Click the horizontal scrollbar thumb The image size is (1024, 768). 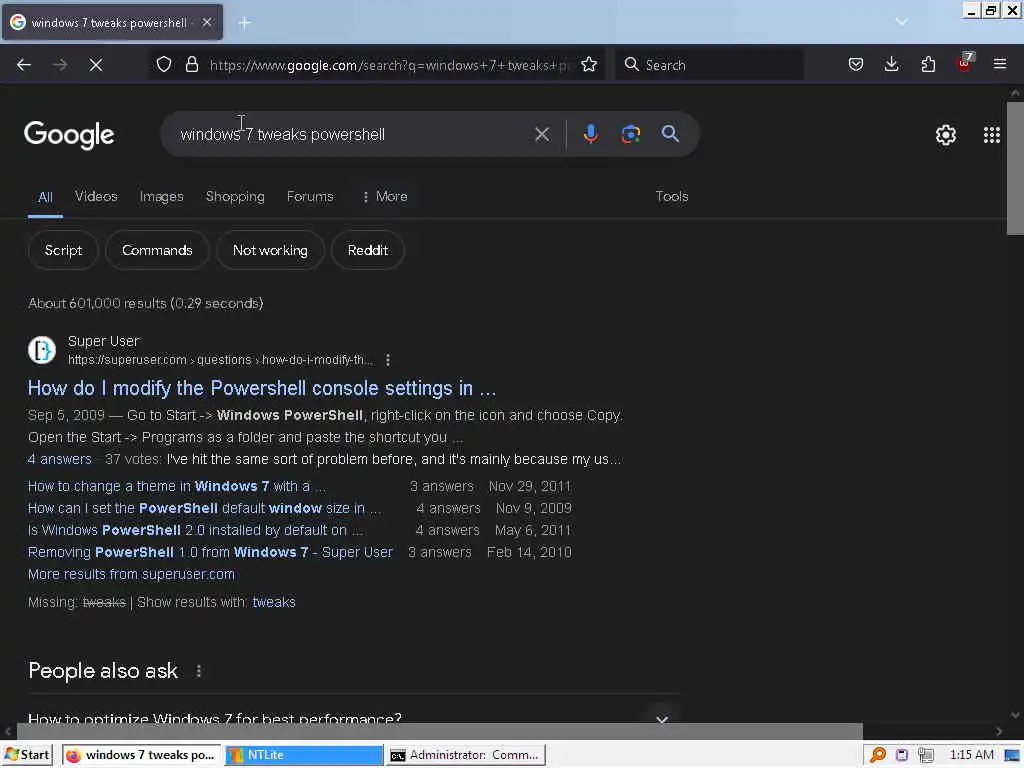pyautogui.click(x=440, y=731)
